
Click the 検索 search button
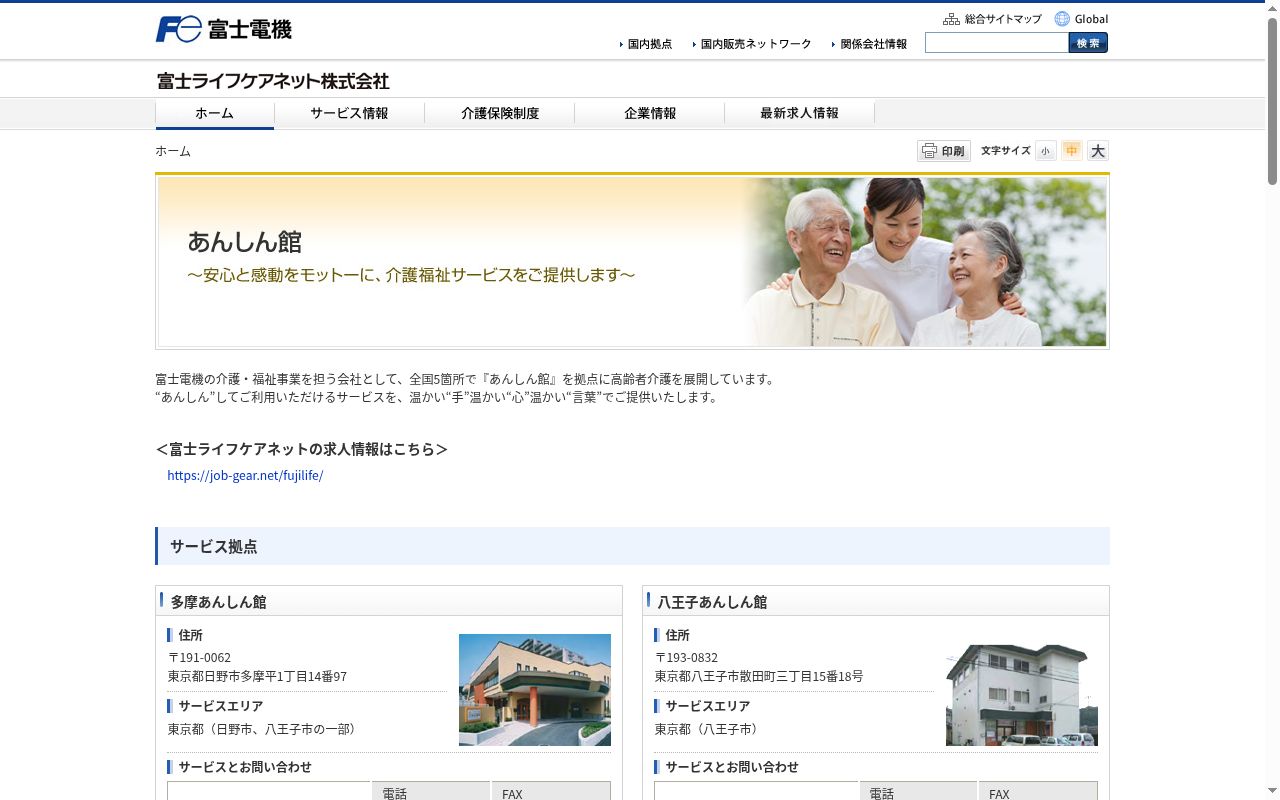[1088, 43]
